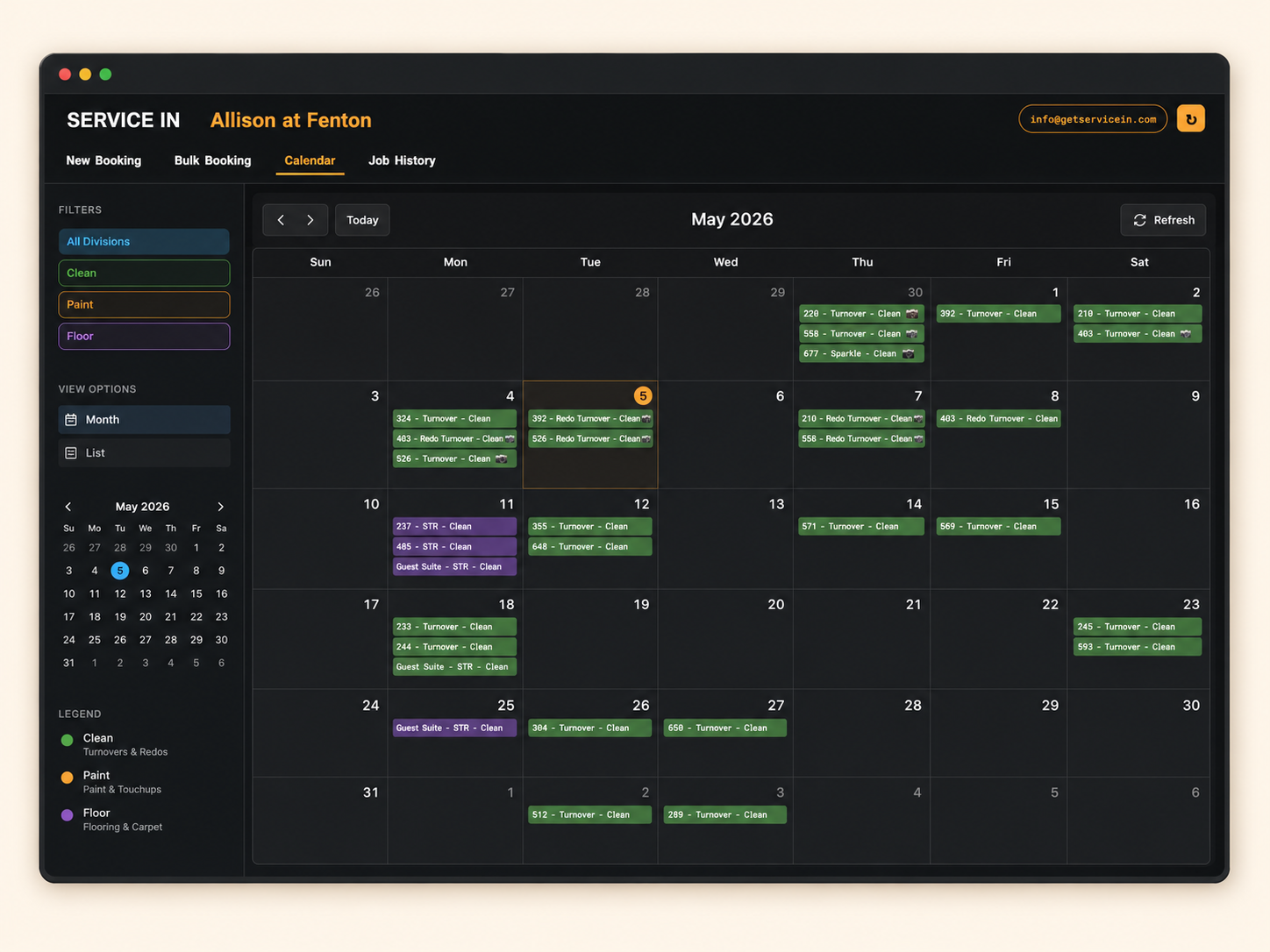Click the highlighted day 5 in main calendar
The image size is (1270, 952).
click(x=643, y=396)
